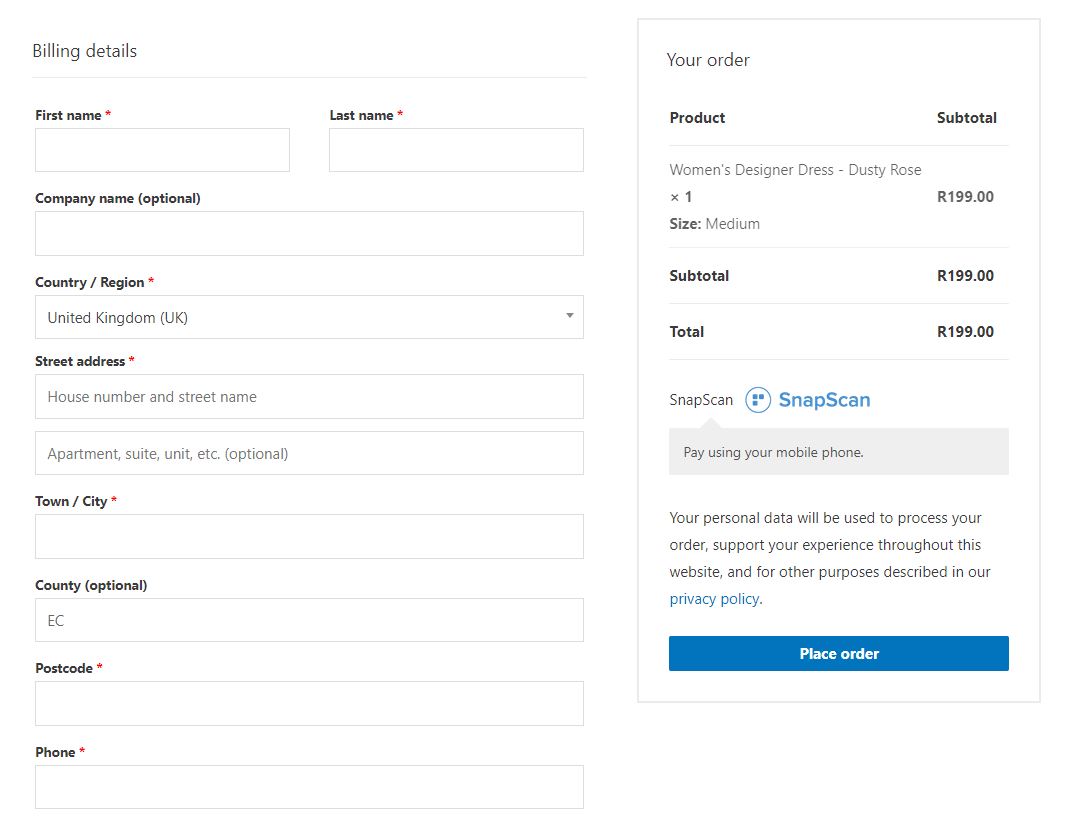Open the privacy policy link
Viewport: 1066px width, 819px height.
pyautogui.click(x=714, y=599)
